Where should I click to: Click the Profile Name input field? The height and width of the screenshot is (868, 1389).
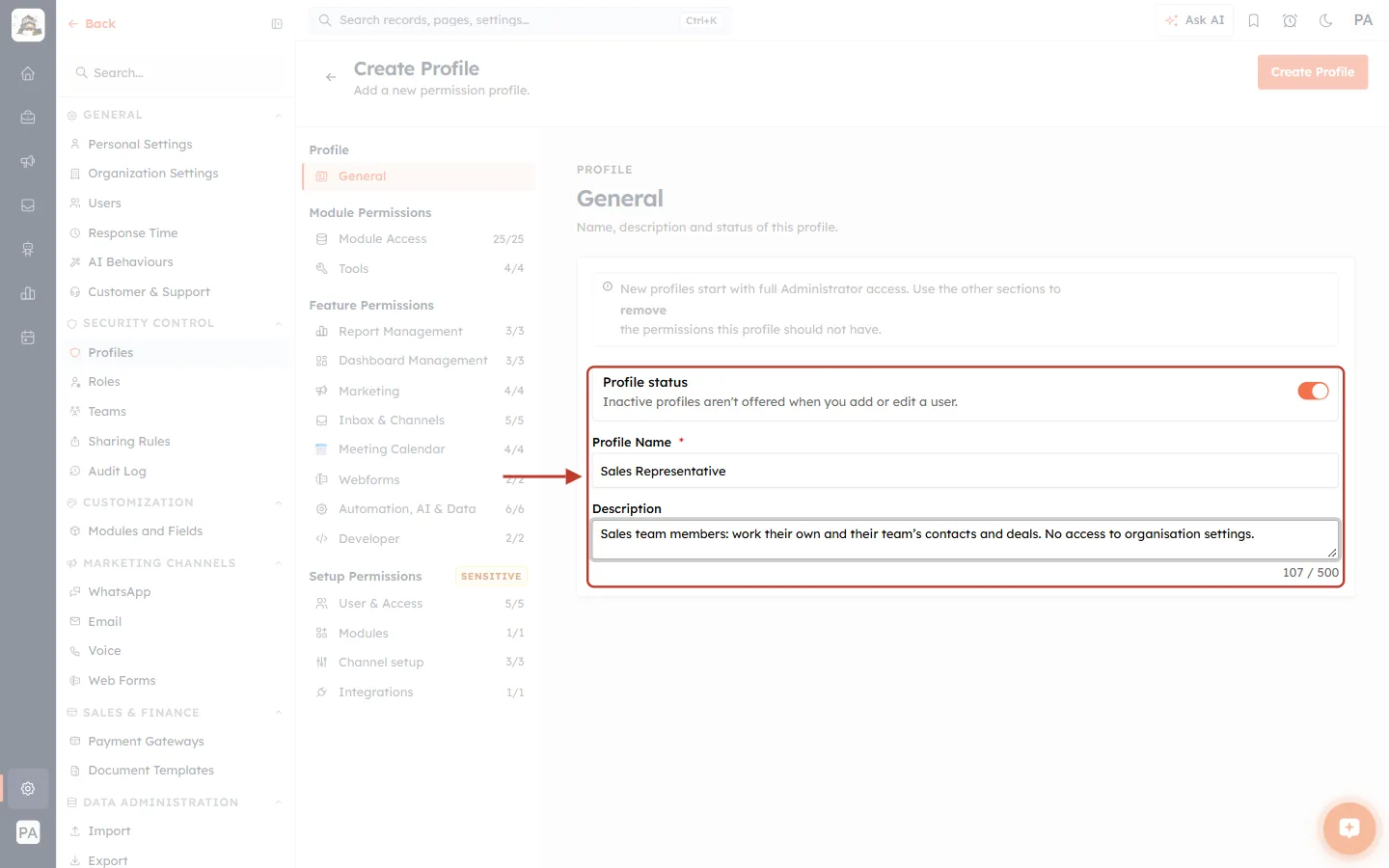point(965,471)
